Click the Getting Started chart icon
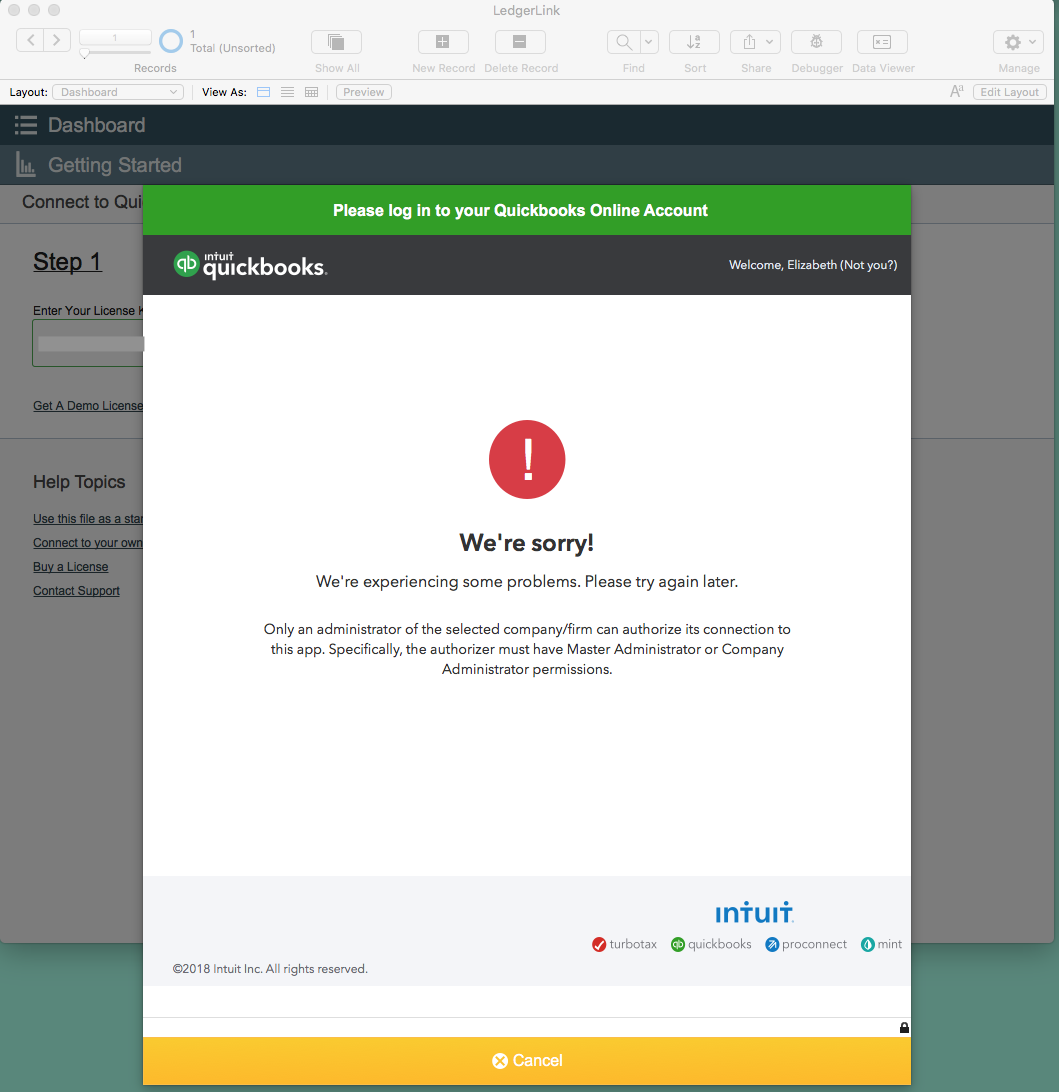This screenshot has width=1059, height=1092. pyautogui.click(x=26, y=165)
